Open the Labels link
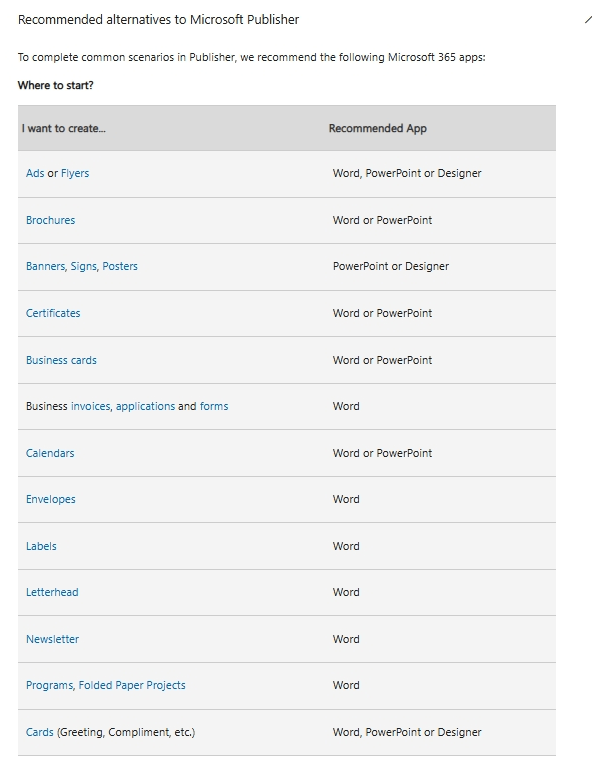 click(41, 546)
